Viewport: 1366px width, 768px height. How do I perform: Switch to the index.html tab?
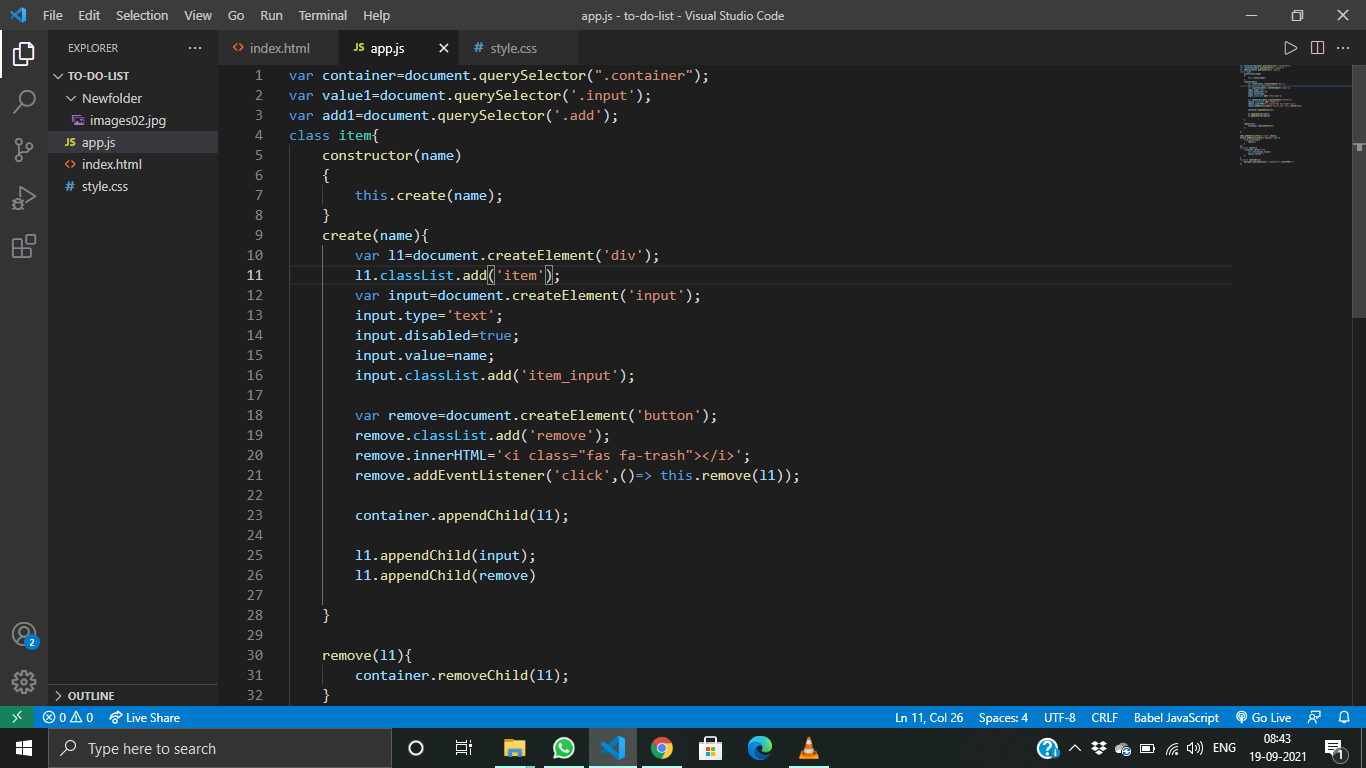(x=279, y=48)
